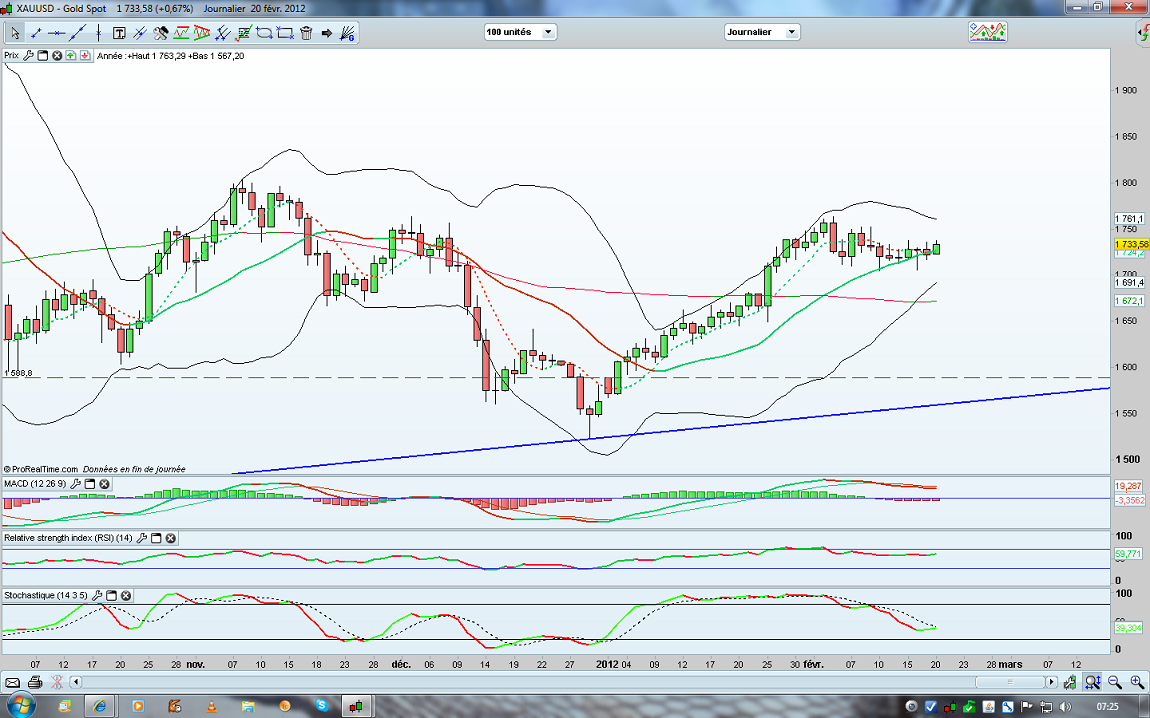Open the hammer and wrench tools icon
The width and height of the screenshot is (1150, 718).
pyautogui.click(x=161, y=33)
